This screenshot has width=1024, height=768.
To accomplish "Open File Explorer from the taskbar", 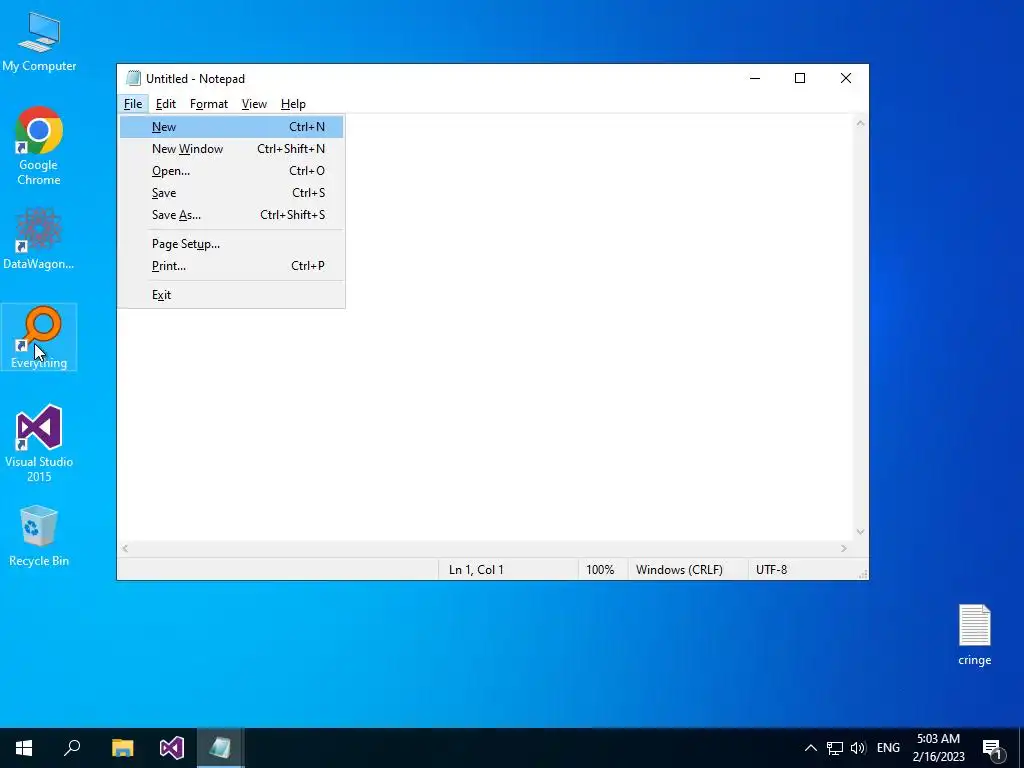I will [122, 748].
